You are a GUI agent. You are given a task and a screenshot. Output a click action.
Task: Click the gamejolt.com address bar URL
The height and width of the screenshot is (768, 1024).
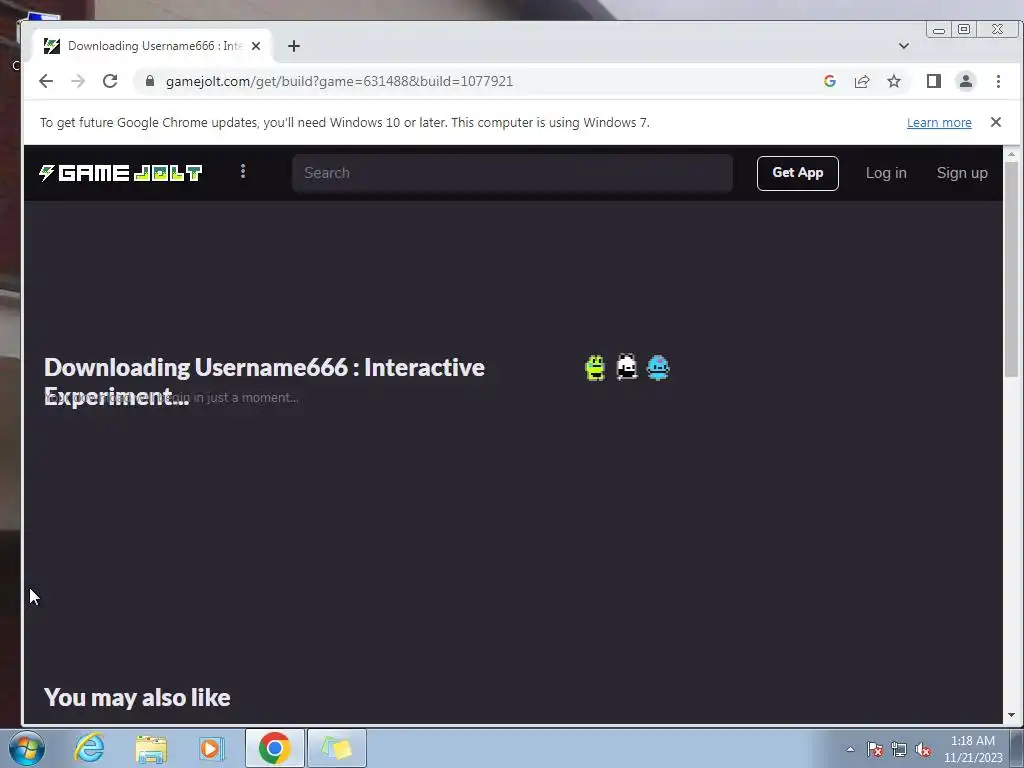point(339,81)
